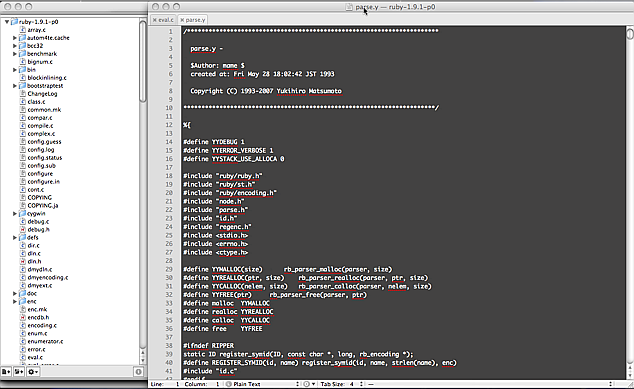Select compar.c in the file tree
This screenshot has width=634, height=389.
coord(40,118)
